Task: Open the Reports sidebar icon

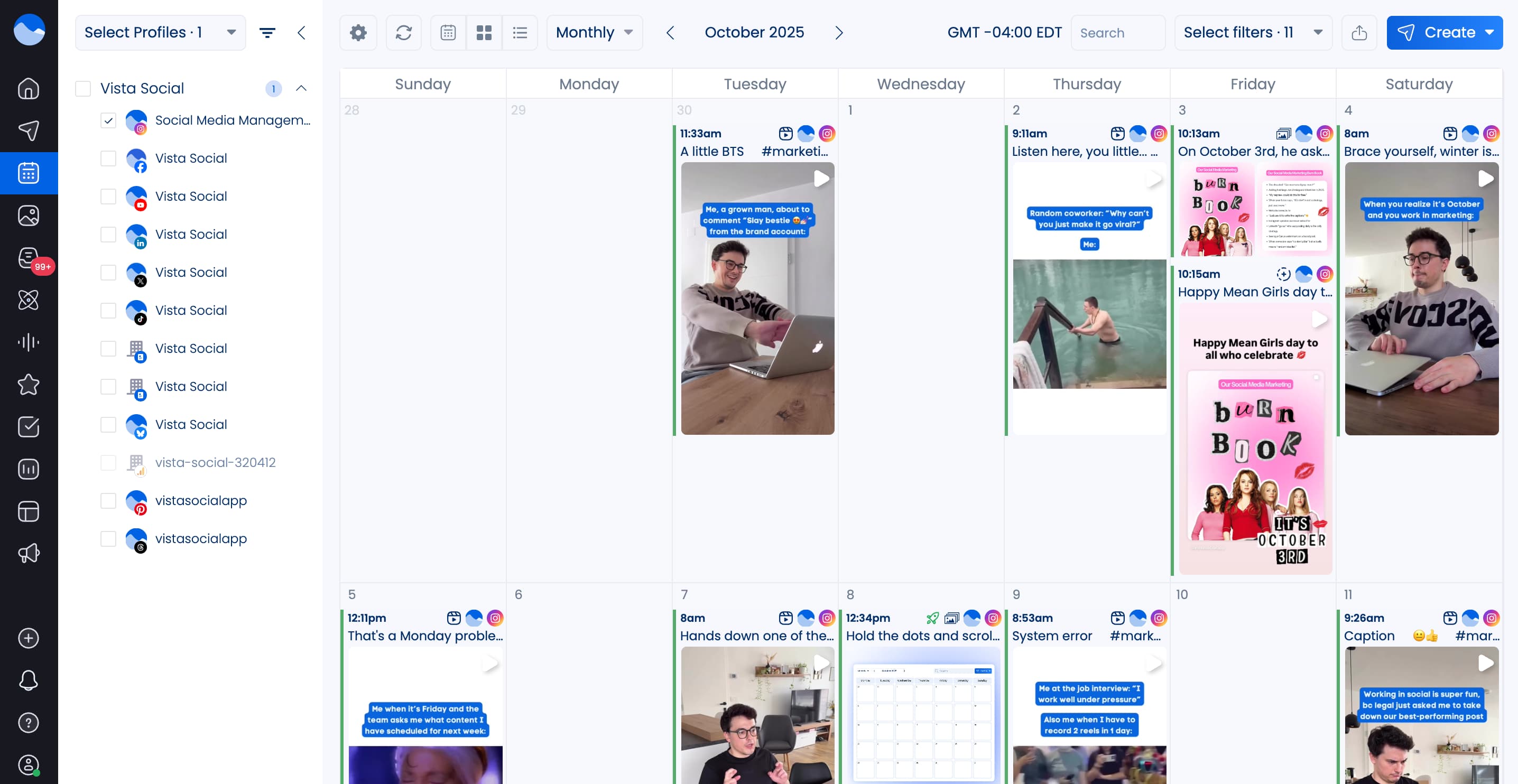Action: (29, 469)
